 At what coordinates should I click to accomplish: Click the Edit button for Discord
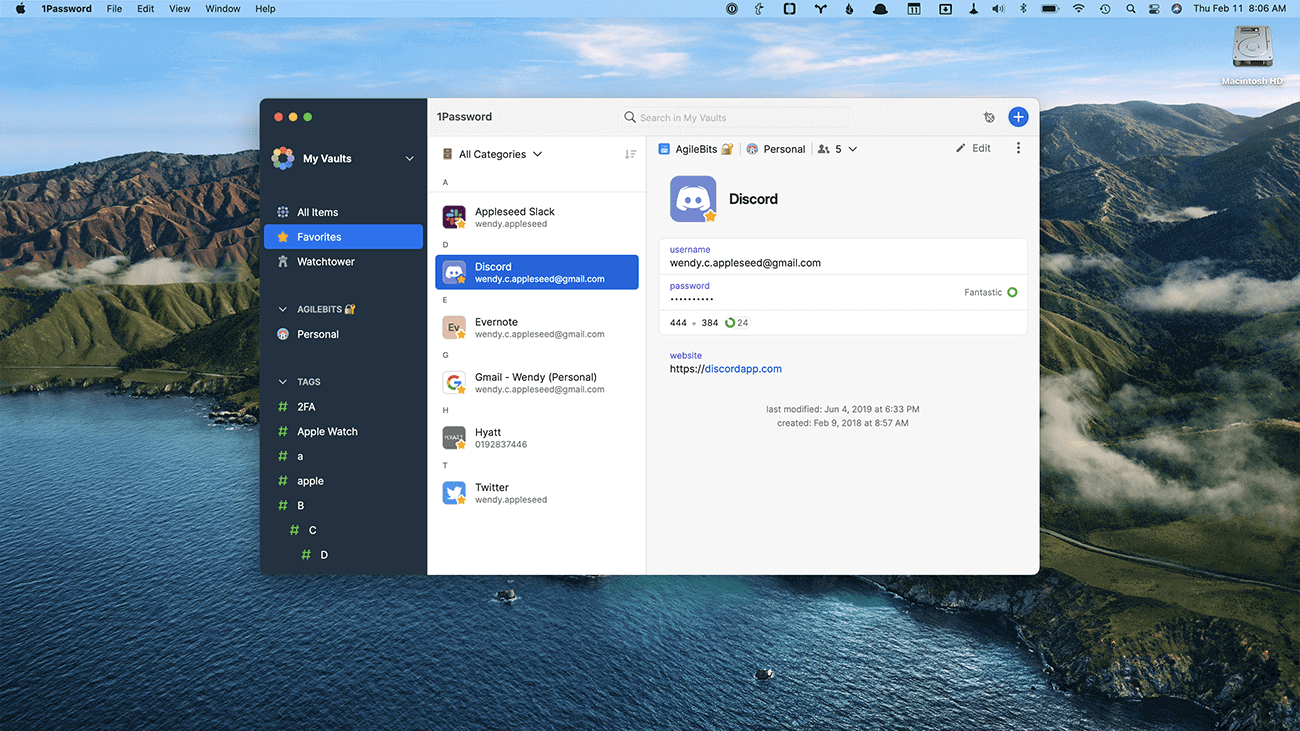973,147
